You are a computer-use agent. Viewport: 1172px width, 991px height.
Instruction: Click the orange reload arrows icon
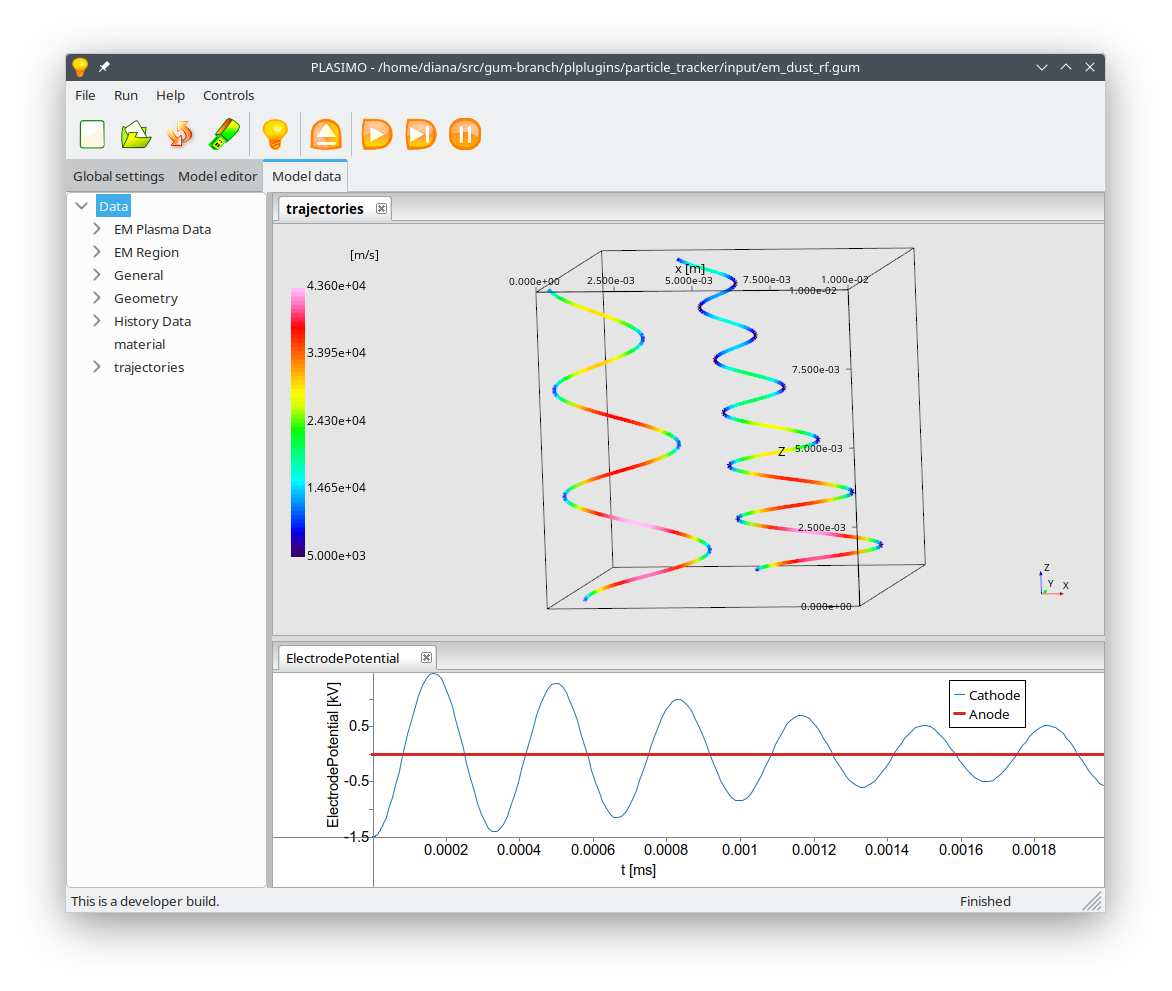(180, 134)
